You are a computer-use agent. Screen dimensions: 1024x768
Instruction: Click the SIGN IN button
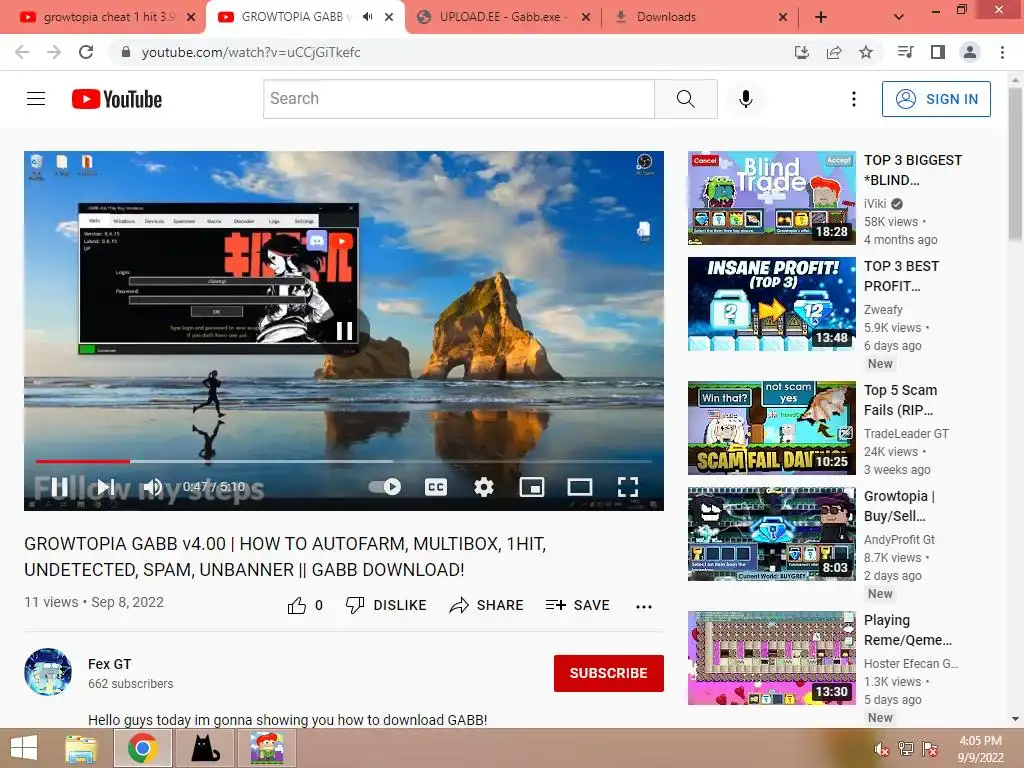coord(936,99)
